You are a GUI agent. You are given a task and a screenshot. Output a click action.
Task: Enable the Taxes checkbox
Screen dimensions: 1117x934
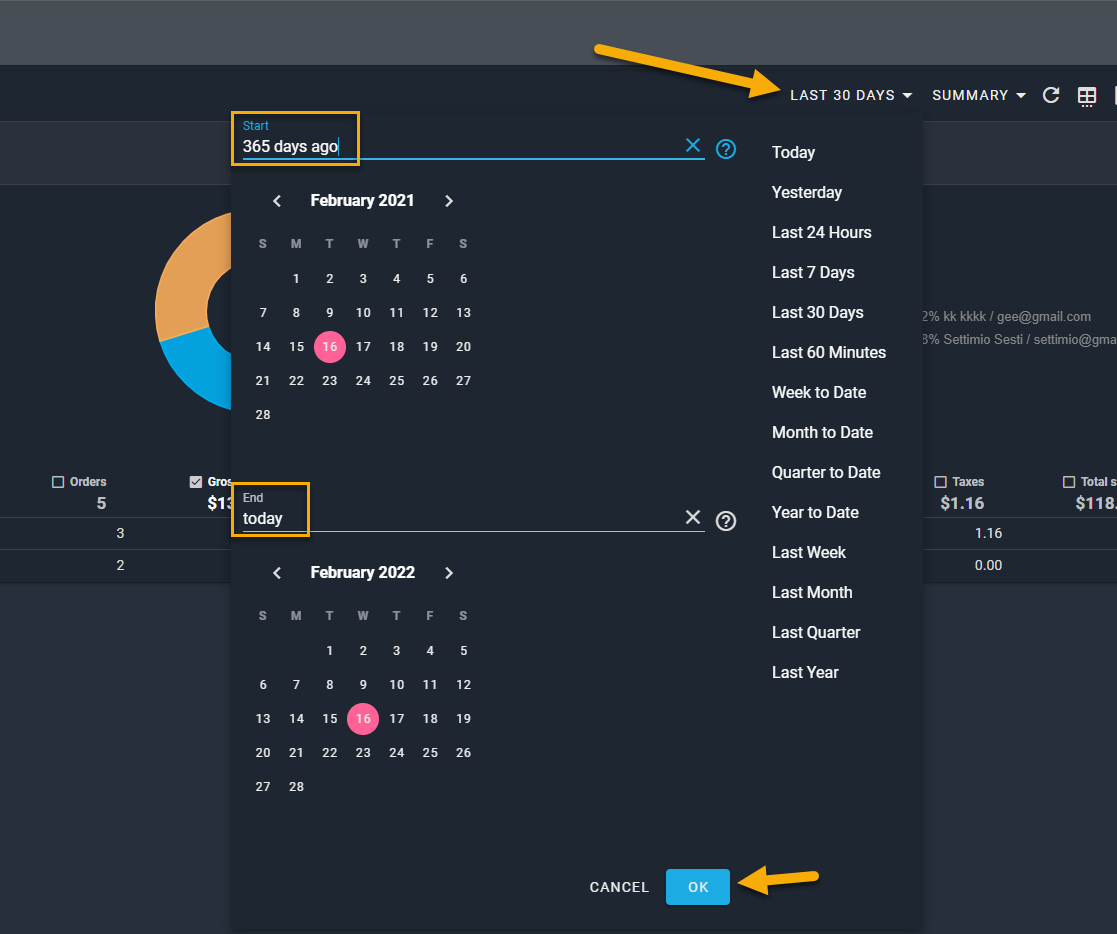tap(940, 482)
